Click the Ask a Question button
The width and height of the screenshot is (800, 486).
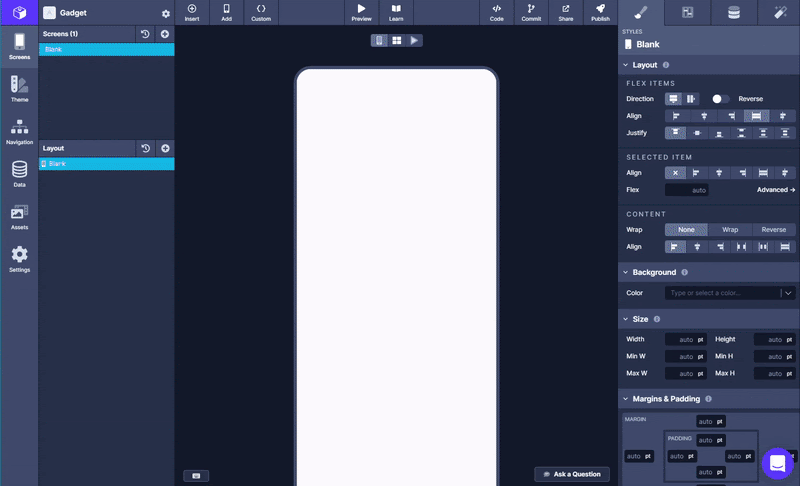point(572,474)
